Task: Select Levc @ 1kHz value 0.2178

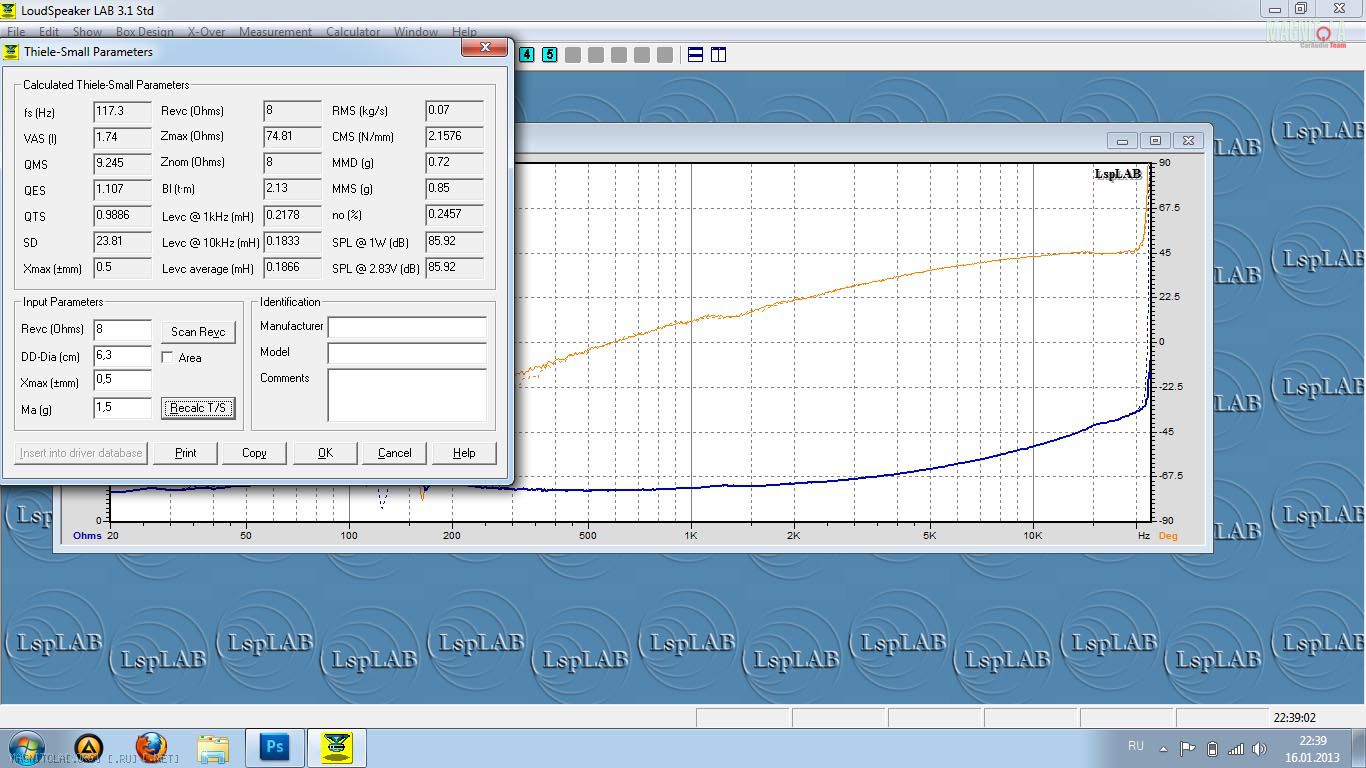Action: pos(292,215)
